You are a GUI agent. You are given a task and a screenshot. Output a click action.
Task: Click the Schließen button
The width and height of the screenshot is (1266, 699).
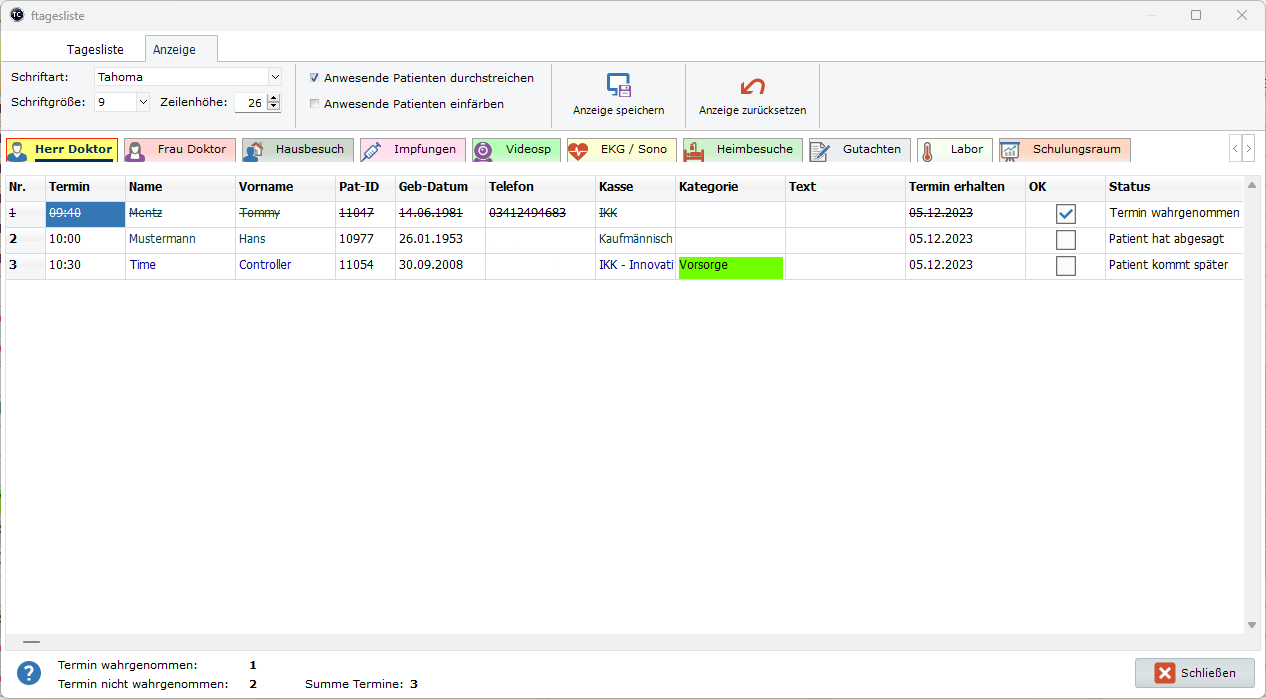point(1195,673)
